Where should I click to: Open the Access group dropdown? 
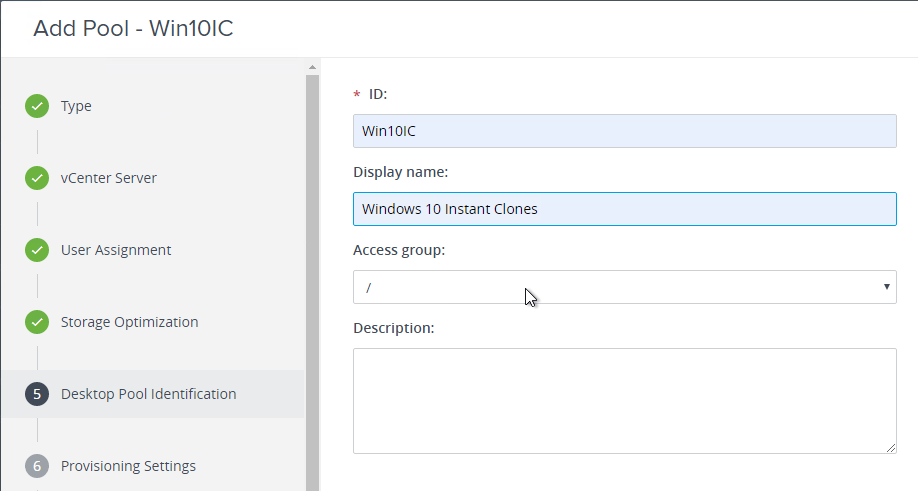click(x=625, y=287)
